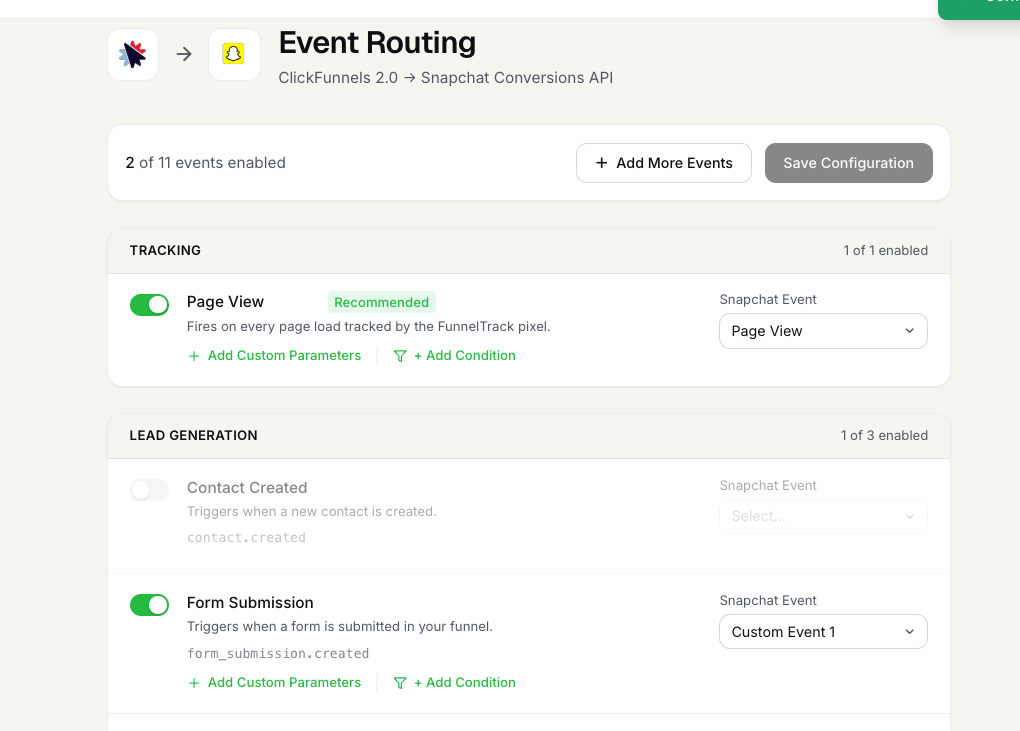Disable the Page View event toggle
Screen dimensions: 1020x731
tap(149, 304)
